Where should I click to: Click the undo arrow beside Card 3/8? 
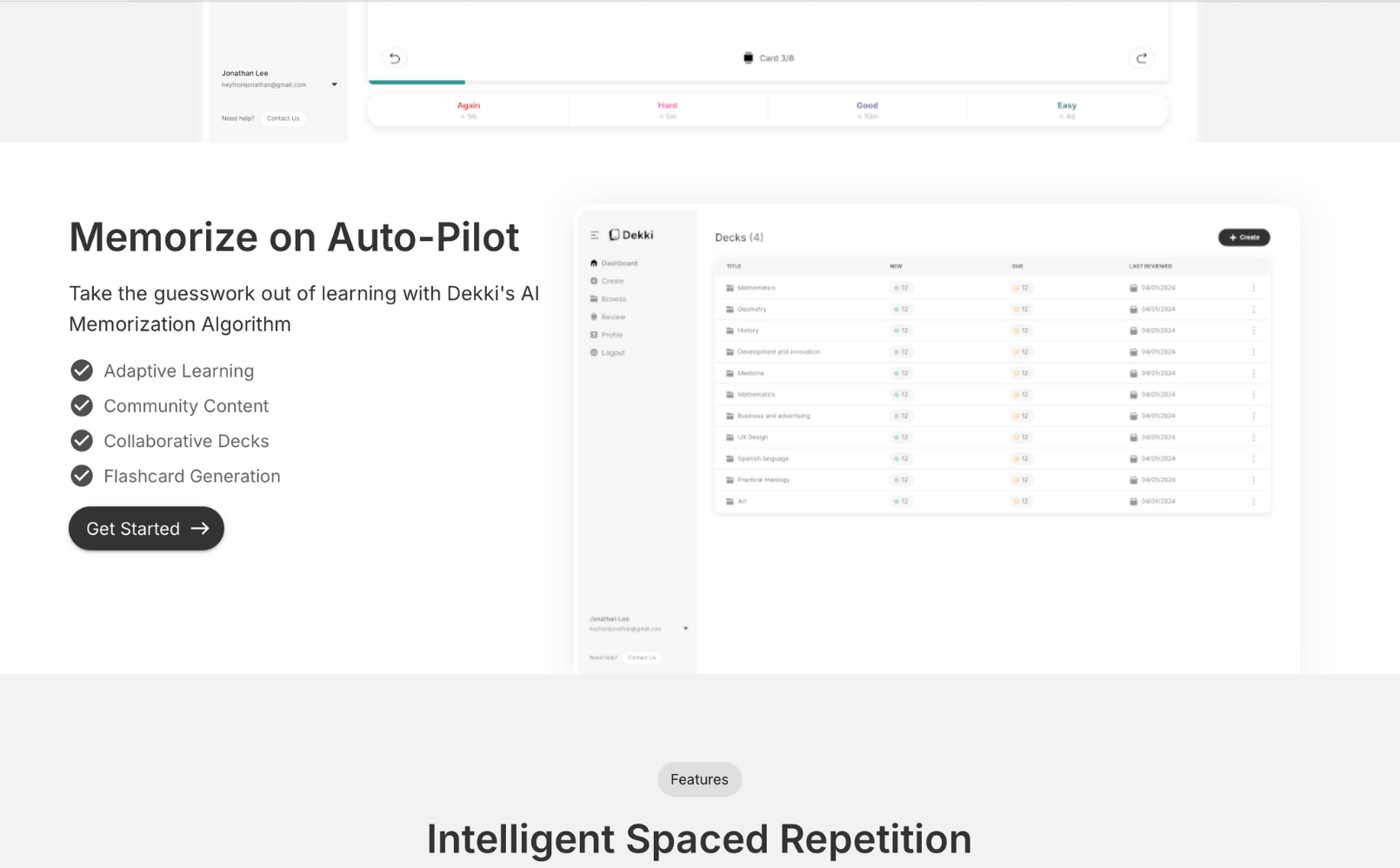tap(395, 58)
